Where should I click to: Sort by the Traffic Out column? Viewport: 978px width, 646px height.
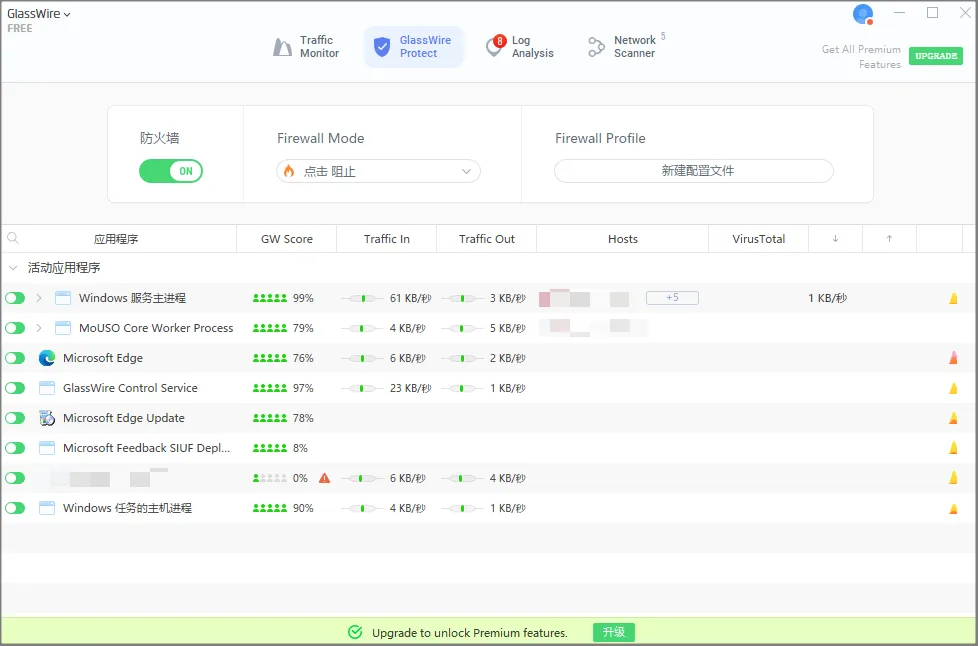[487, 239]
